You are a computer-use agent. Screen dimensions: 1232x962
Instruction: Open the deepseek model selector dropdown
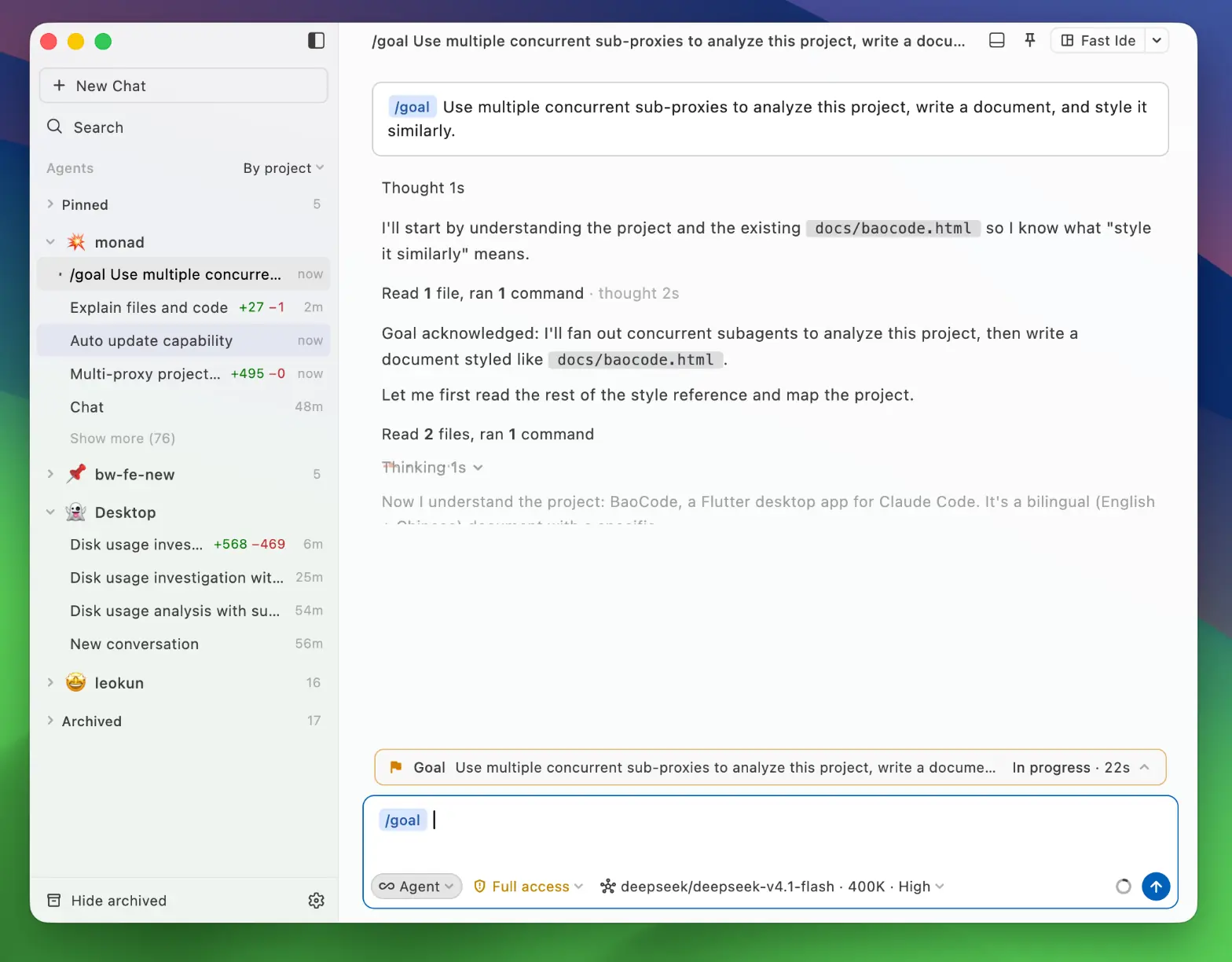(x=772, y=887)
